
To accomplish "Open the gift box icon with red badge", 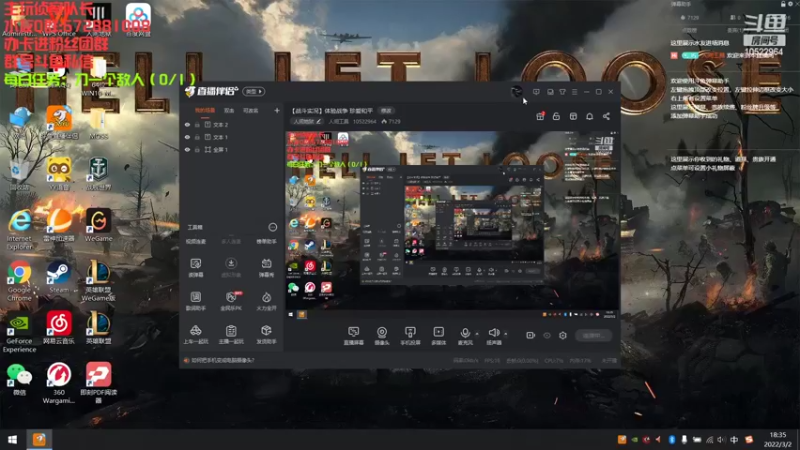I will [540, 116].
